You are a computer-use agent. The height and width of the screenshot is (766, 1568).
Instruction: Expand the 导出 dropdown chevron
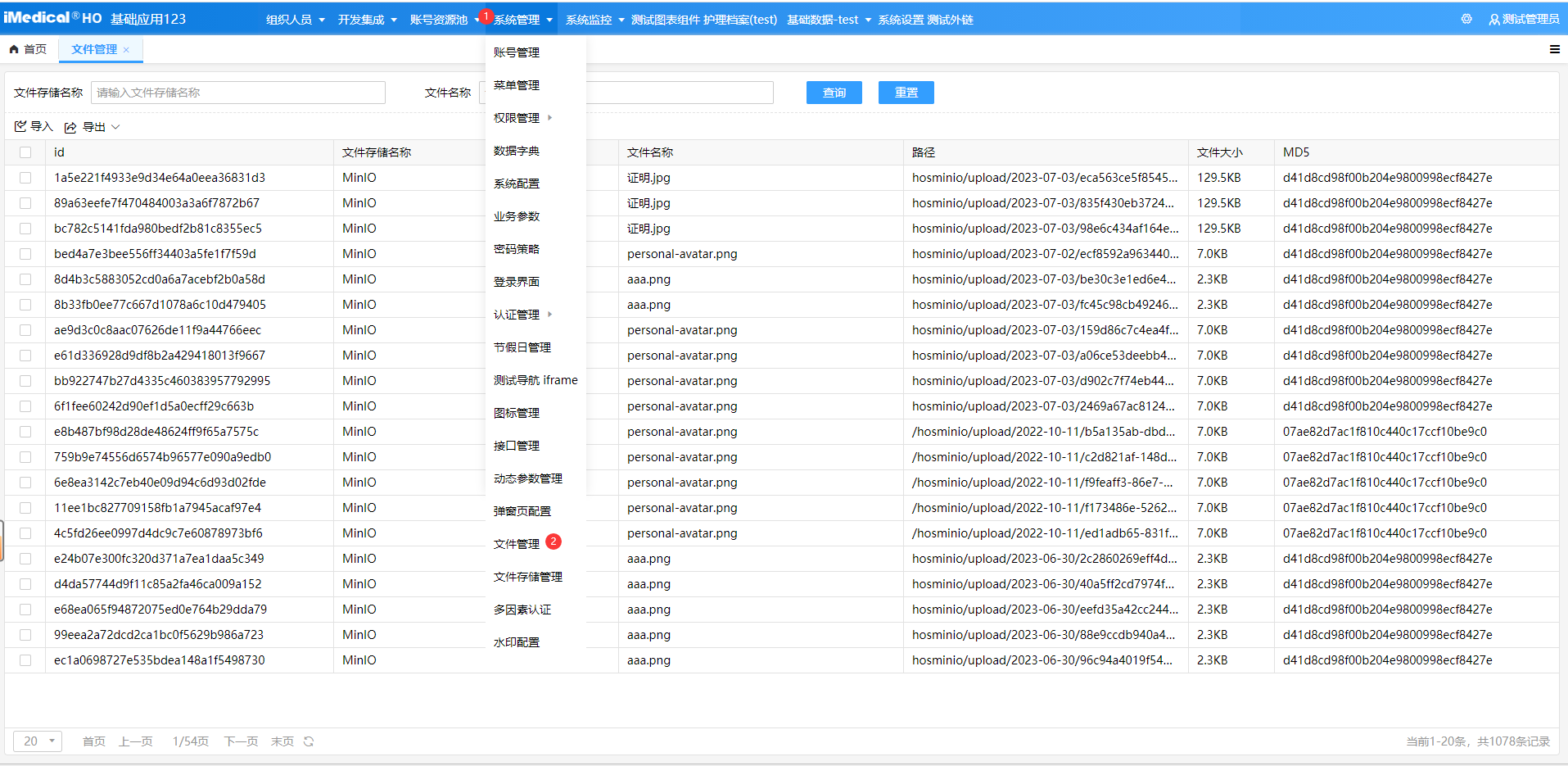click(x=115, y=126)
